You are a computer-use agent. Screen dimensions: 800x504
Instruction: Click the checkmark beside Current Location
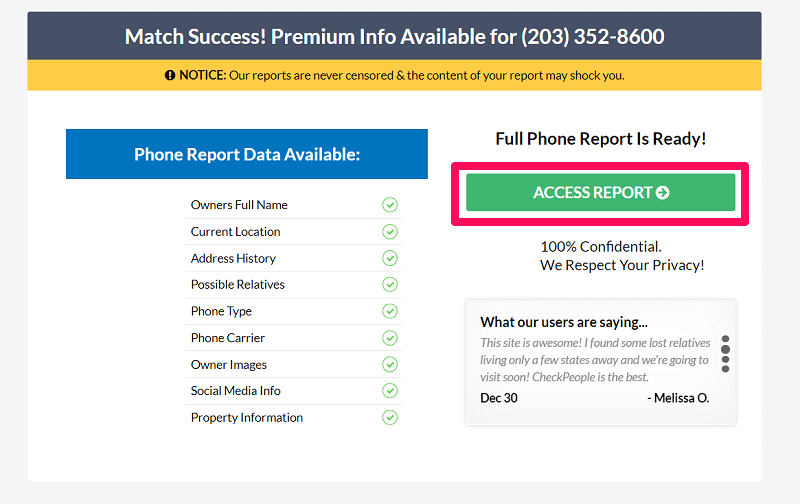pyautogui.click(x=390, y=232)
